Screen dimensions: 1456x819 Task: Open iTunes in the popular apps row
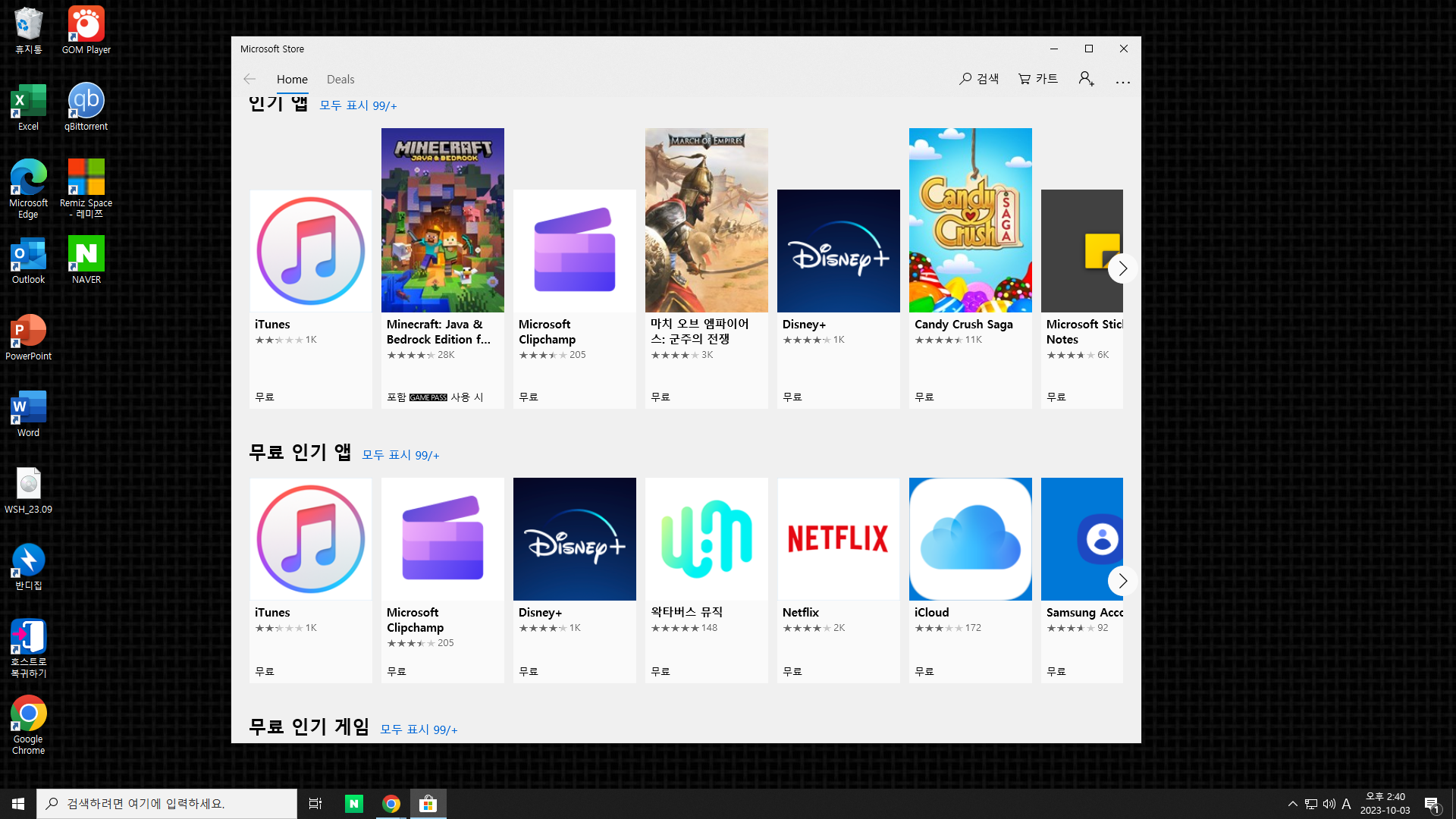point(311,299)
